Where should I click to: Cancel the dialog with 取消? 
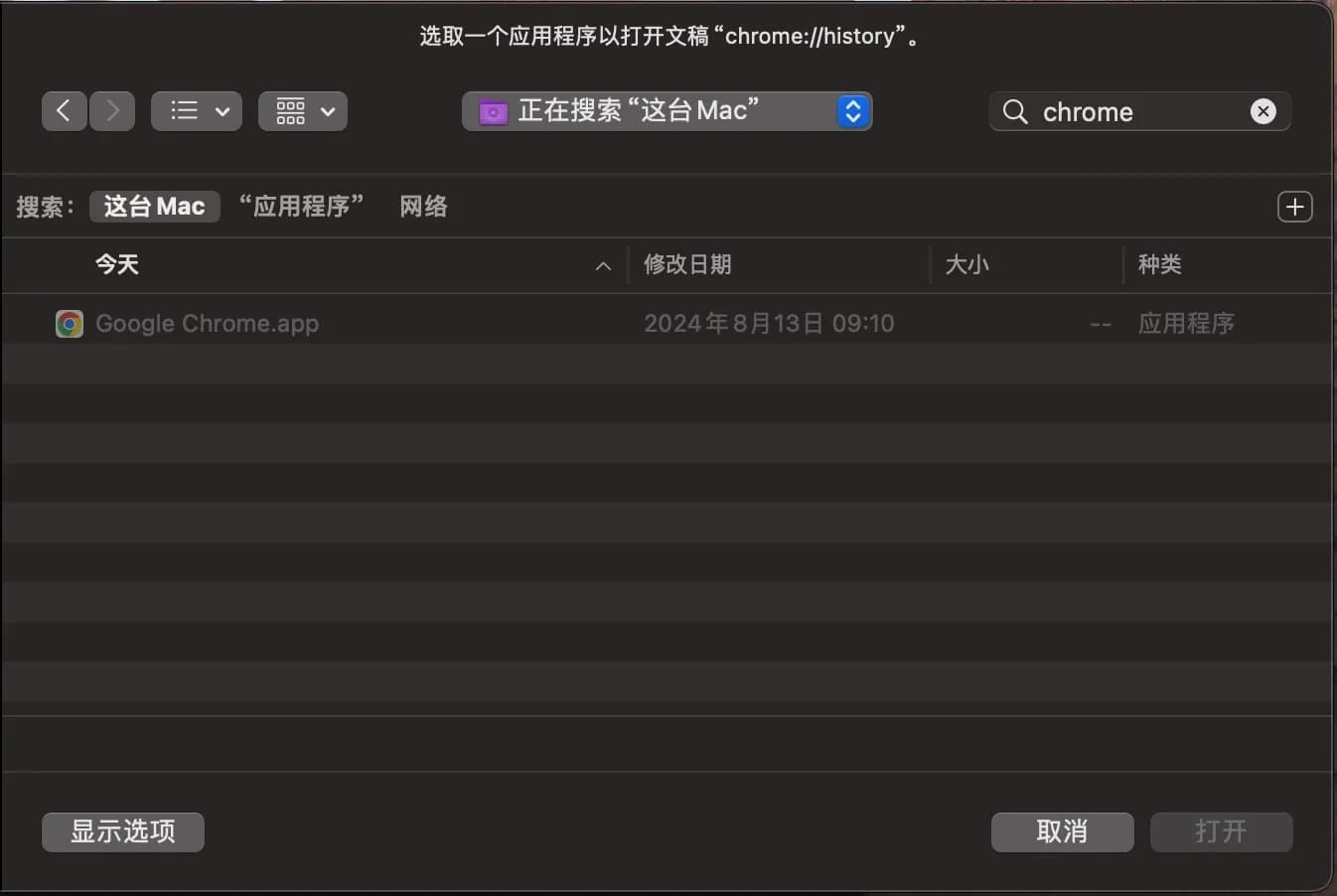point(1062,831)
